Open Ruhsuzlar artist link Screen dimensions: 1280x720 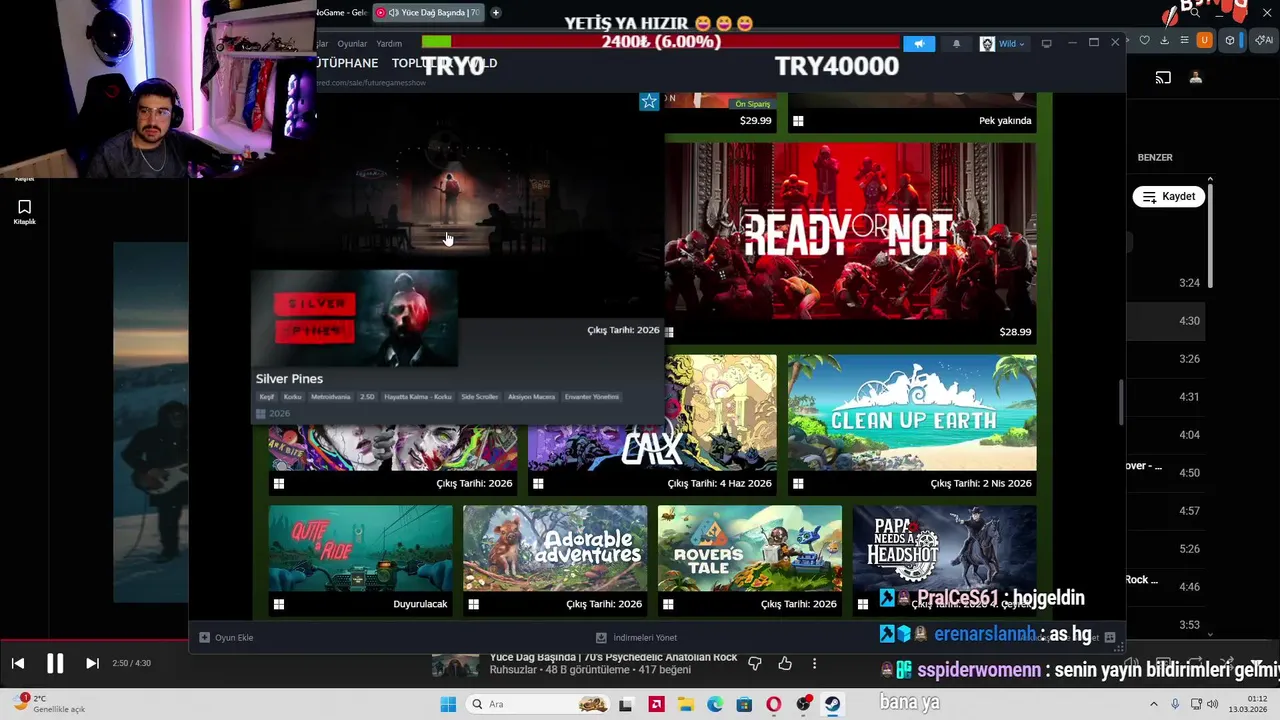[x=511, y=669]
